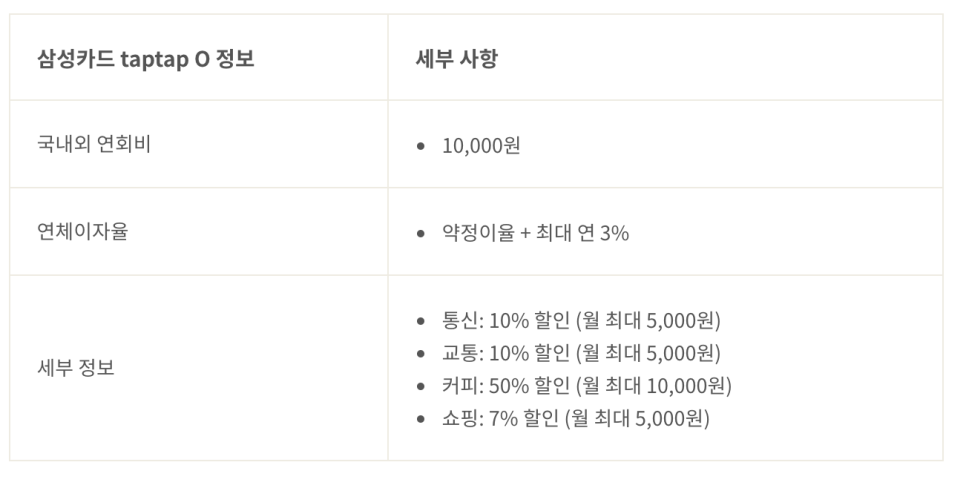The image size is (966, 488).
Task: Click the '약정이율 + 최대 연 3%' text
Action: (535, 234)
